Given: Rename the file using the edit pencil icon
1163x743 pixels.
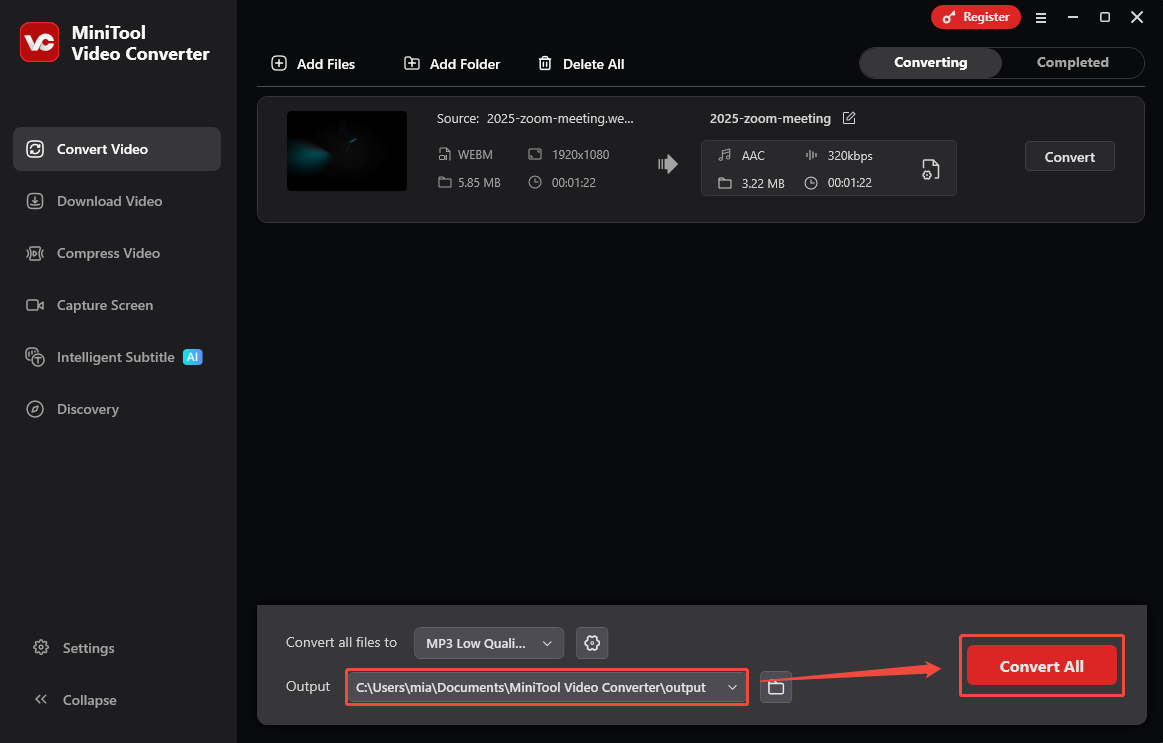Looking at the screenshot, I should point(849,118).
